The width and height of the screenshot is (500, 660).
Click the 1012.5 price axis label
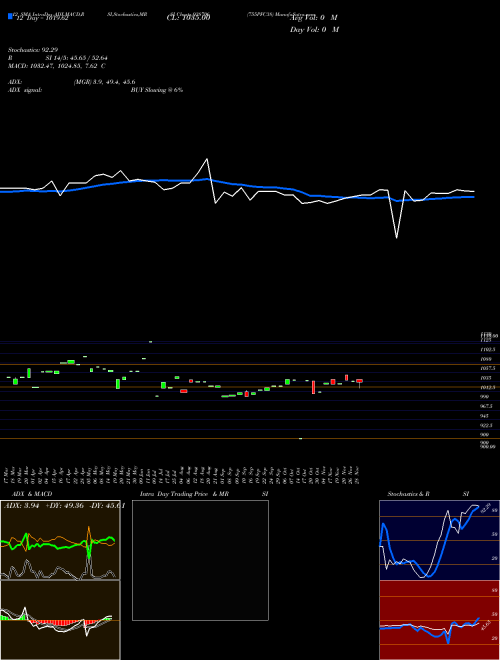[x=487, y=387]
